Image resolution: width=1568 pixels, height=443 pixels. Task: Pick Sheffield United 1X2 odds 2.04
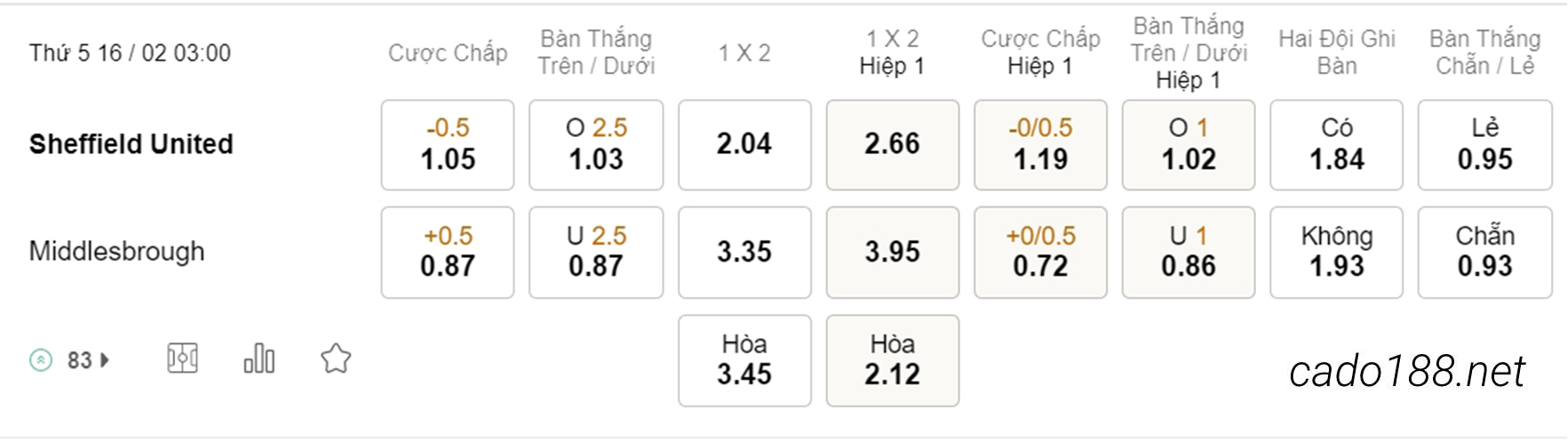745,145
